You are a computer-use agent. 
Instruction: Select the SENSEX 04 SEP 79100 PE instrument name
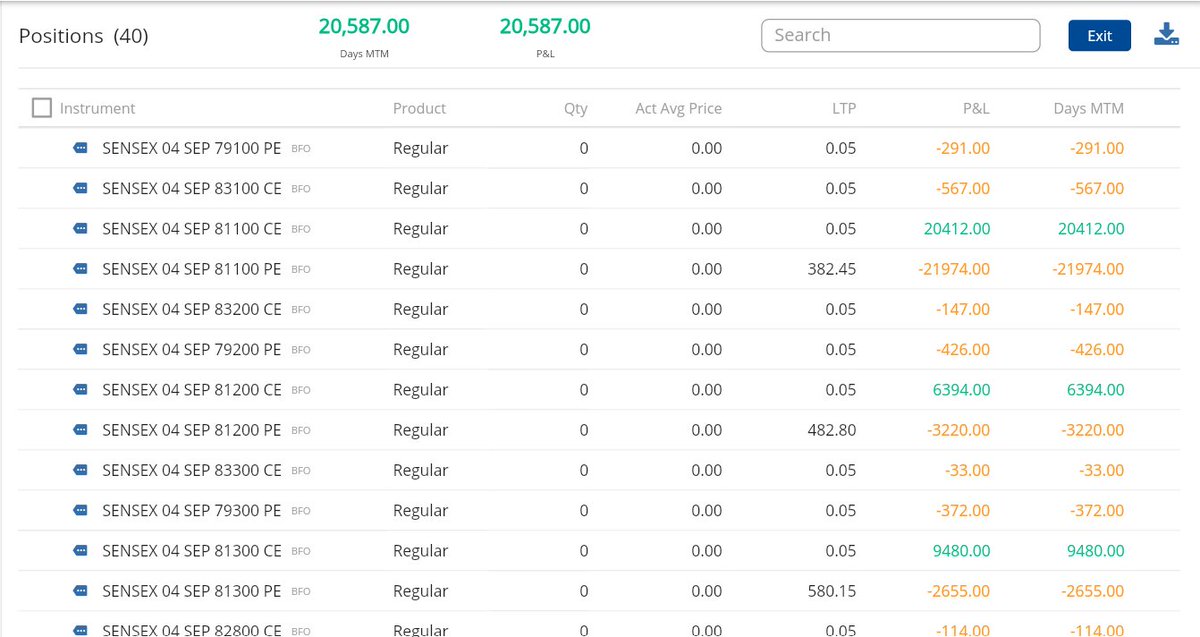pyautogui.click(x=192, y=148)
